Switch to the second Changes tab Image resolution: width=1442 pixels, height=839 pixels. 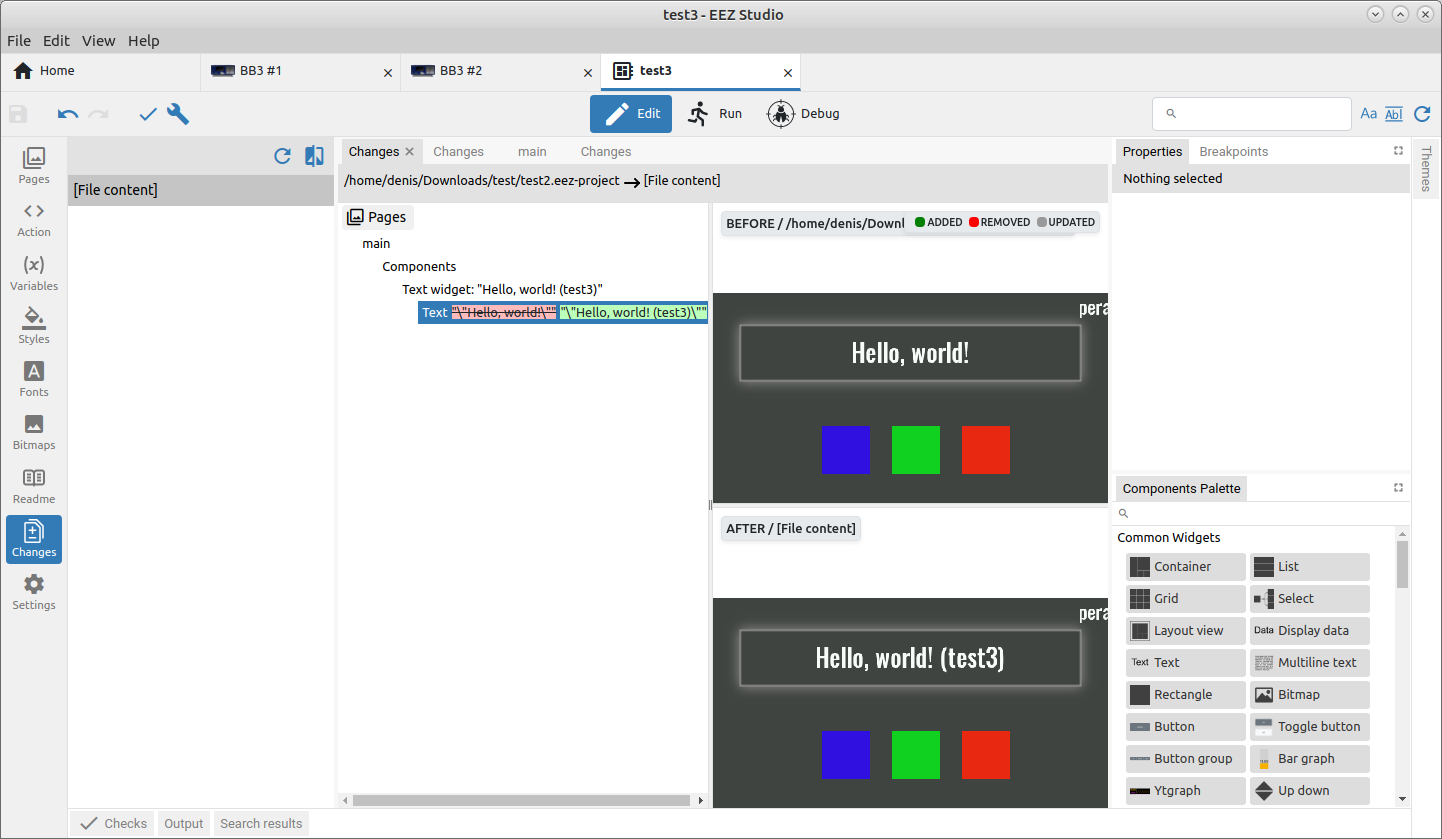coord(458,152)
